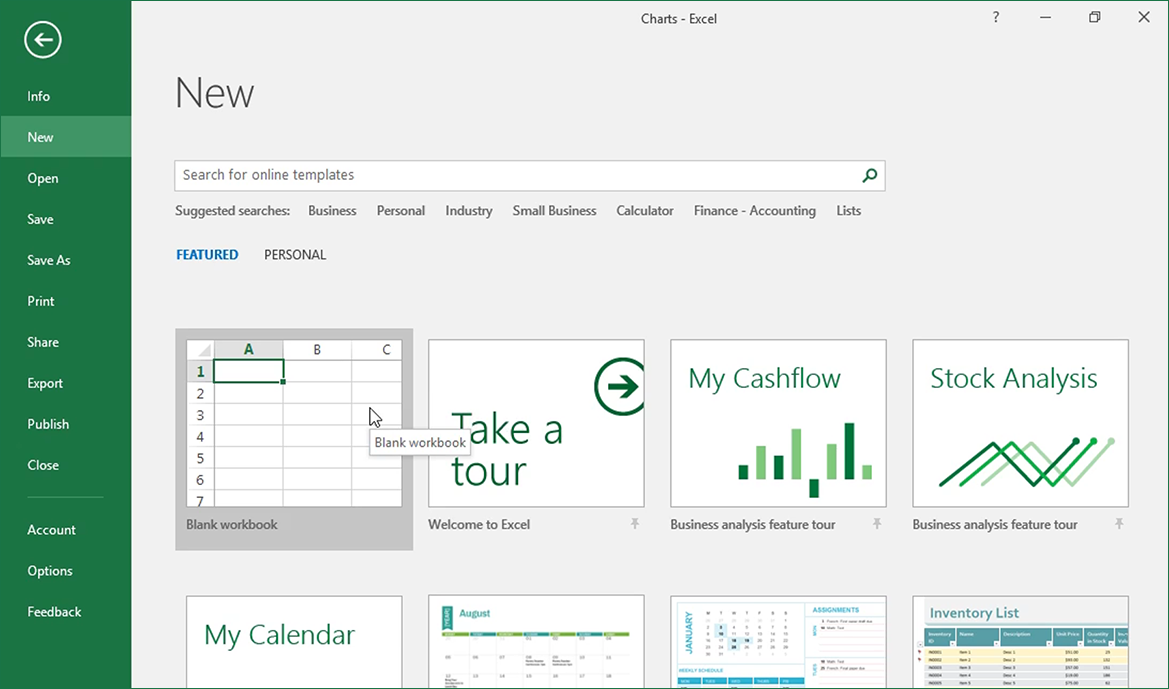The height and width of the screenshot is (689, 1169).
Task: Open the Account page
Action: (x=51, y=530)
